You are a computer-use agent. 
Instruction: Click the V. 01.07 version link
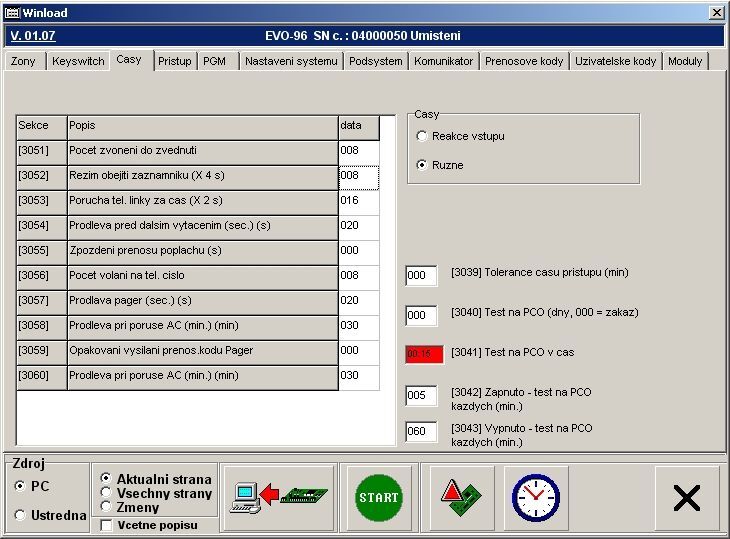click(32, 36)
